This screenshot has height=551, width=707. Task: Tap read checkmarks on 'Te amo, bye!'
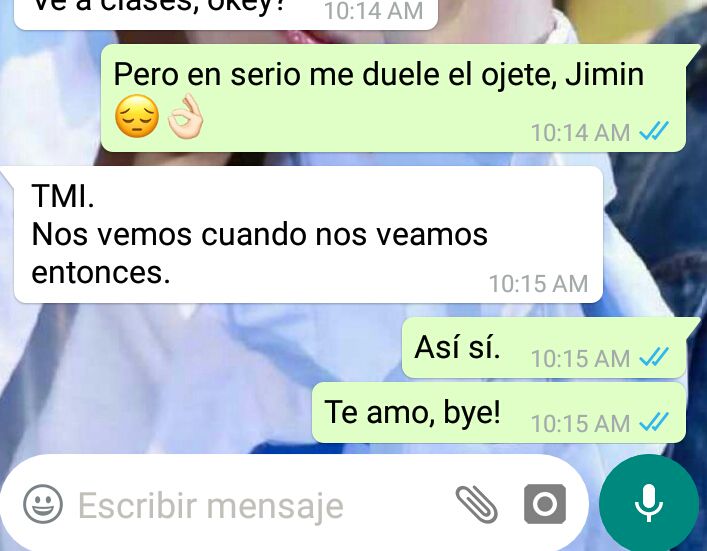654,422
